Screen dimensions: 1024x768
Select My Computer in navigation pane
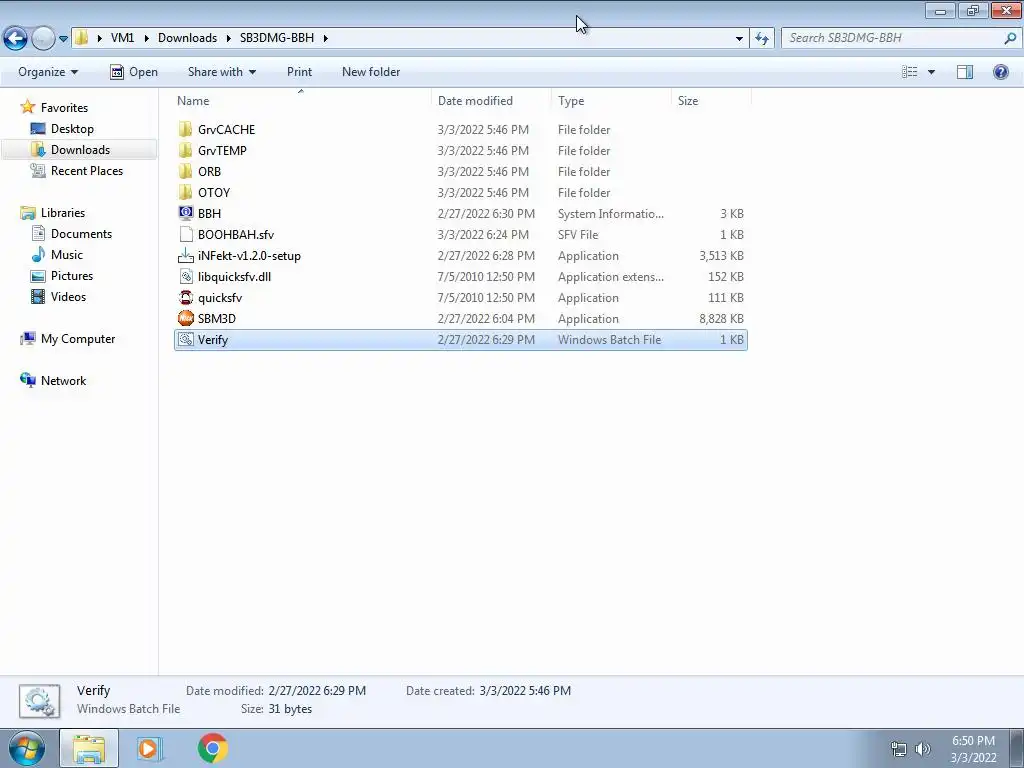click(78, 339)
